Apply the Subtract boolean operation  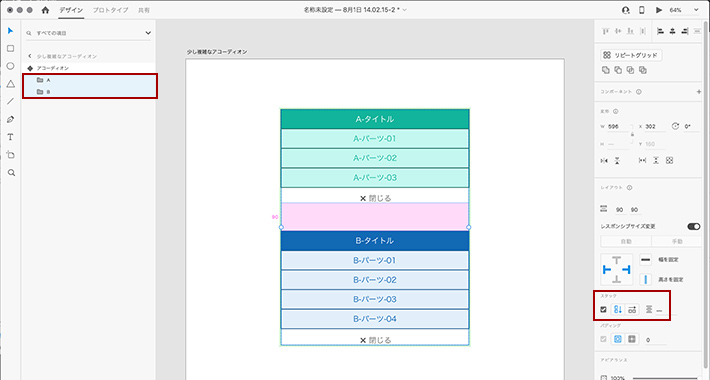pyautogui.click(x=618, y=70)
